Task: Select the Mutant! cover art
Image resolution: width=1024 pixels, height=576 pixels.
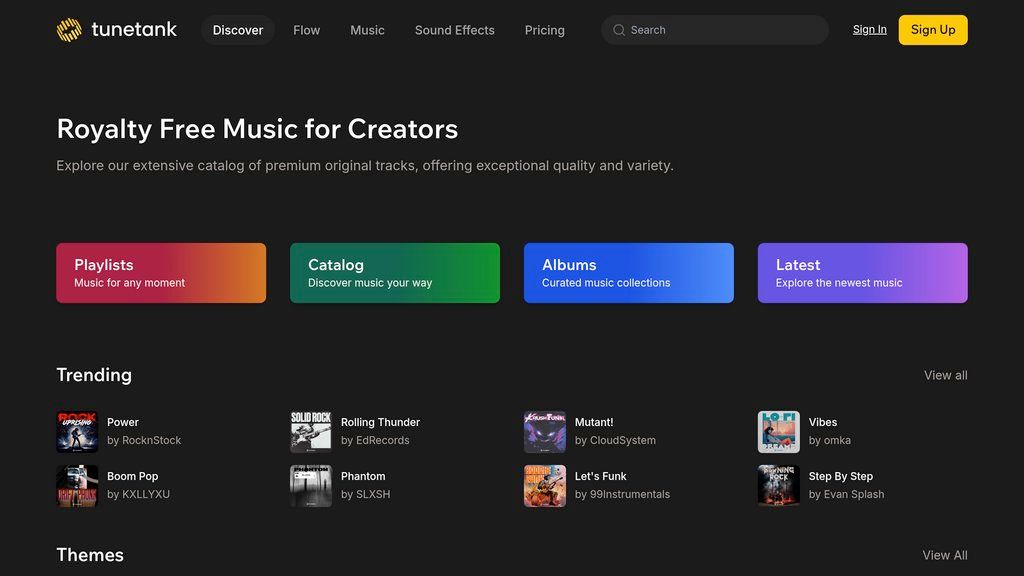Action: pos(545,432)
